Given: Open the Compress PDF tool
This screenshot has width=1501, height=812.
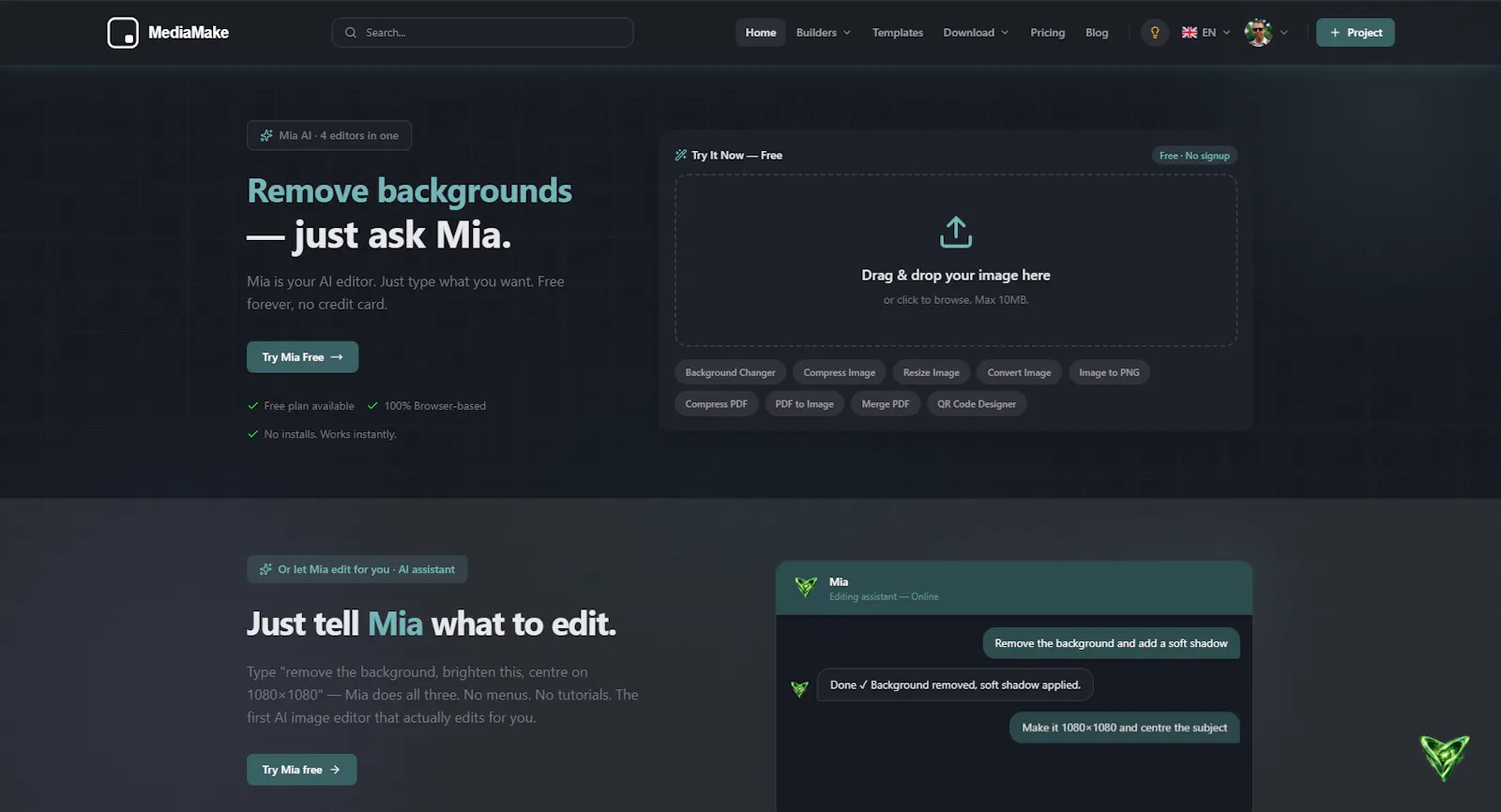Looking at the screenshot, I should [x=716, y=404].
